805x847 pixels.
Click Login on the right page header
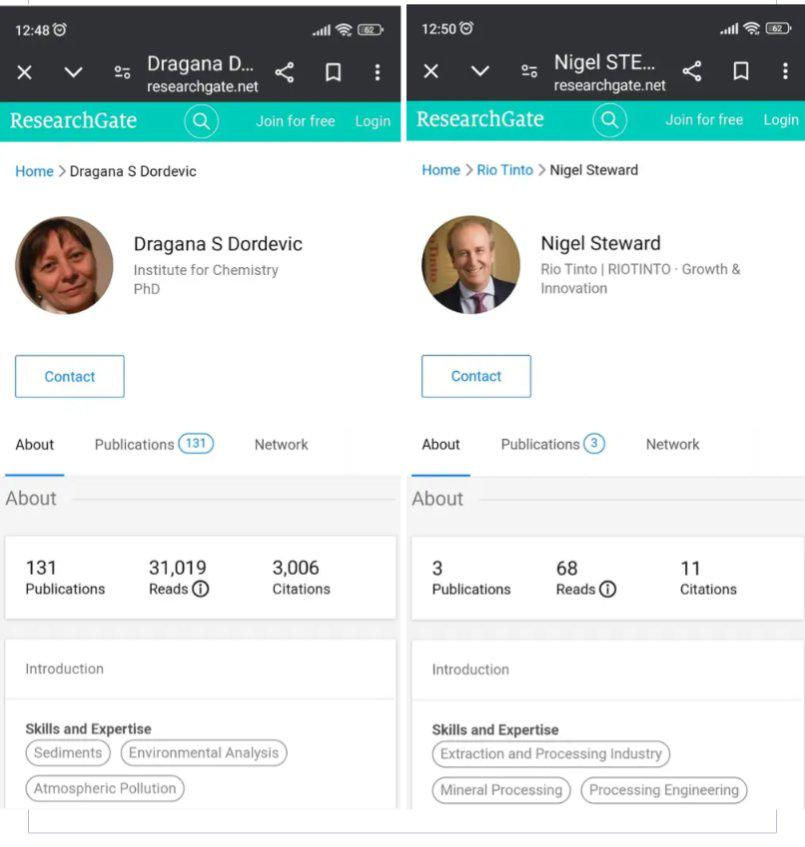pos(780,120)
